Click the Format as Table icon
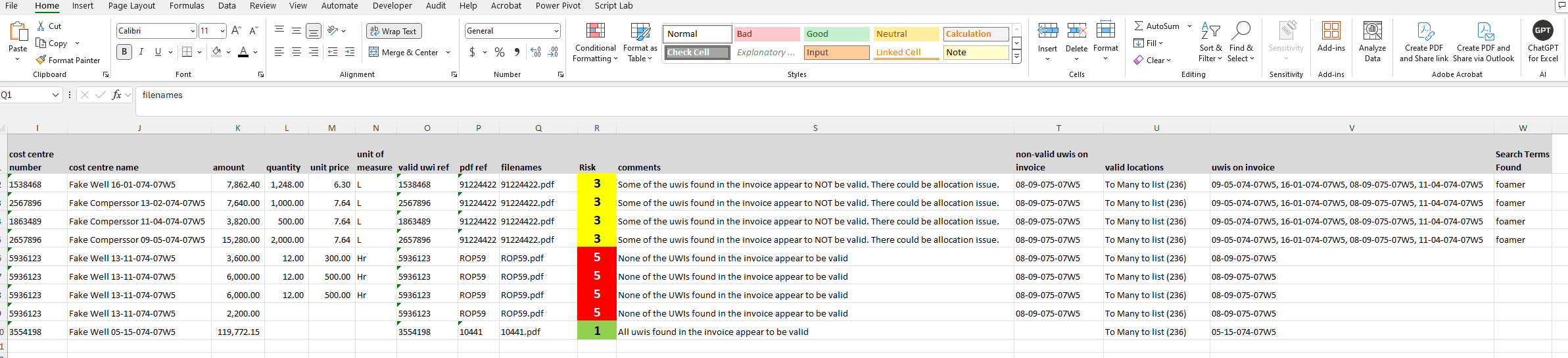 [640, 43]
